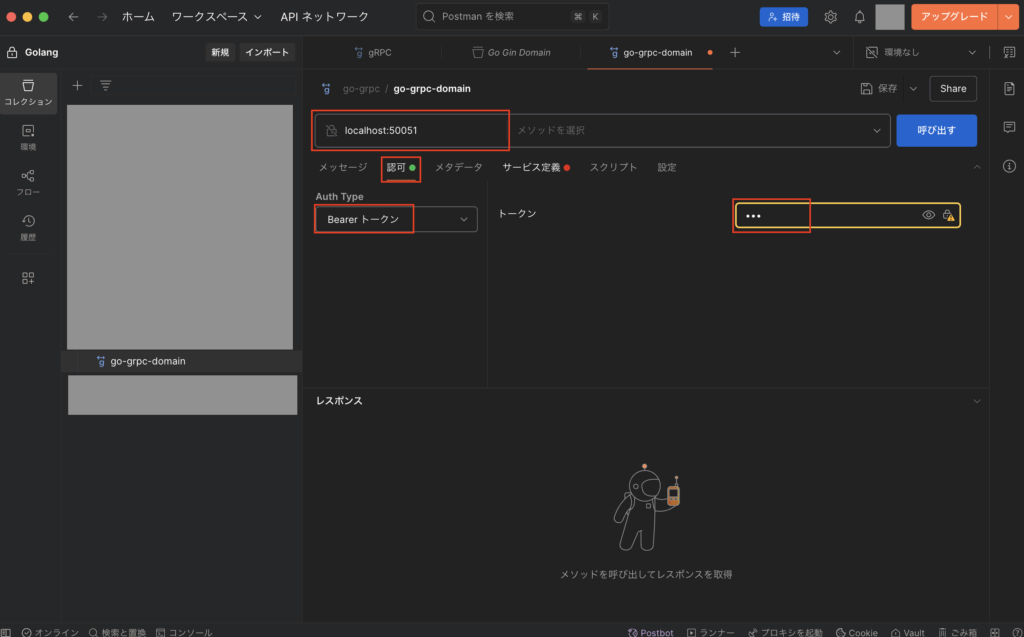Click the unsecured lock icon beside localhost:50051
Screen dimensions: 1024x637
(332, 131)
